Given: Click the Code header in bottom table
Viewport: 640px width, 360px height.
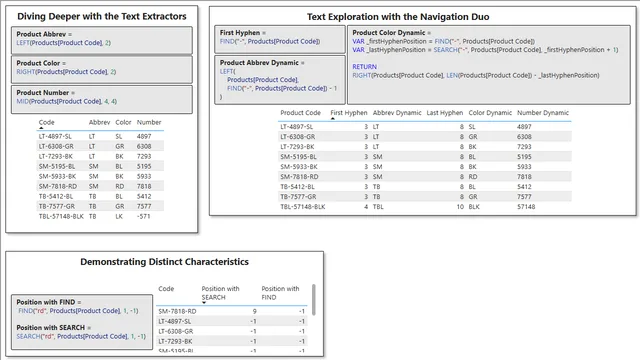Looking at the screenshot, I should (166, 289).
